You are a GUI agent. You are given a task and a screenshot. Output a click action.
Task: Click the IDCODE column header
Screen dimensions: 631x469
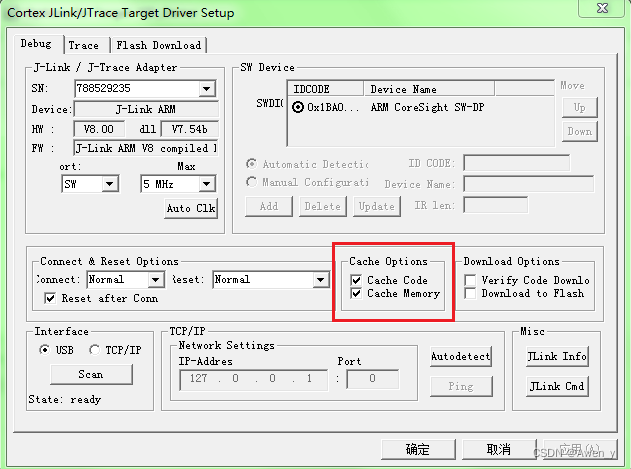[x=326, y=89]
